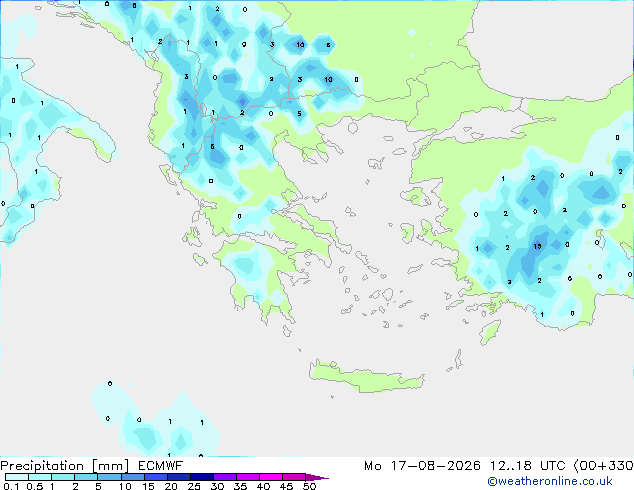
Task: Click the legend label 45
Action: pos(286,486)
